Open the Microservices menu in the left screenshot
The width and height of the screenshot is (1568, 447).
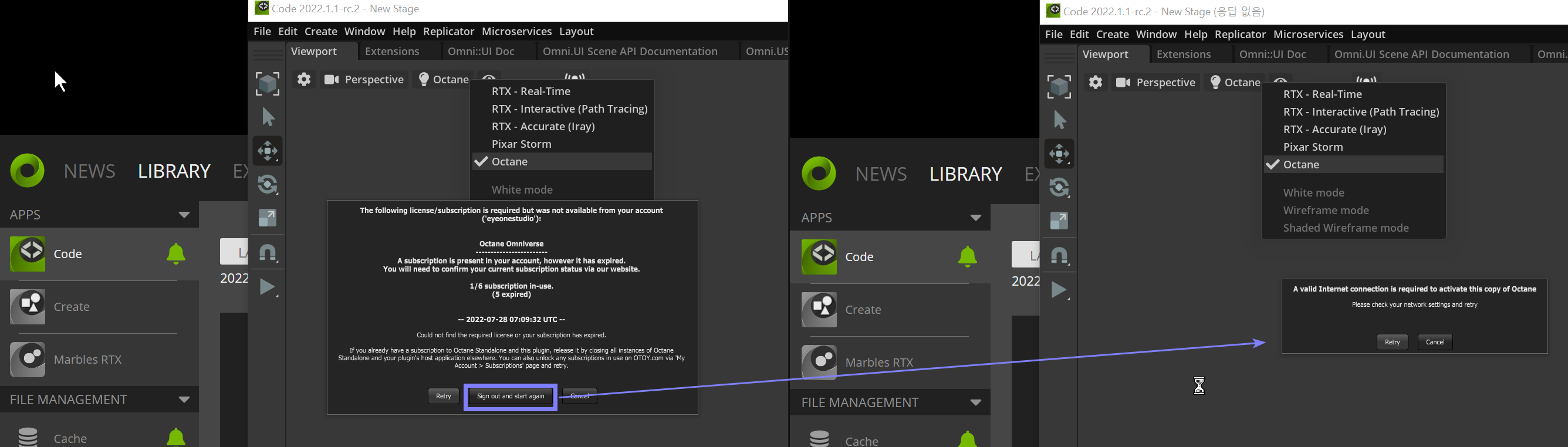point(517,32)
